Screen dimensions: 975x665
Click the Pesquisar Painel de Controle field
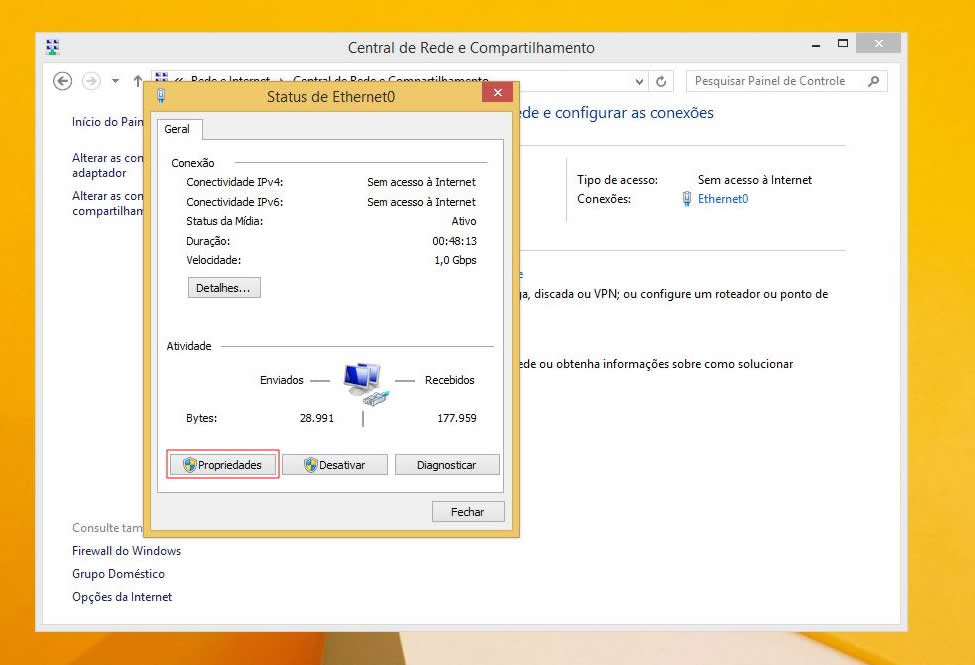(x=775, y=81)
